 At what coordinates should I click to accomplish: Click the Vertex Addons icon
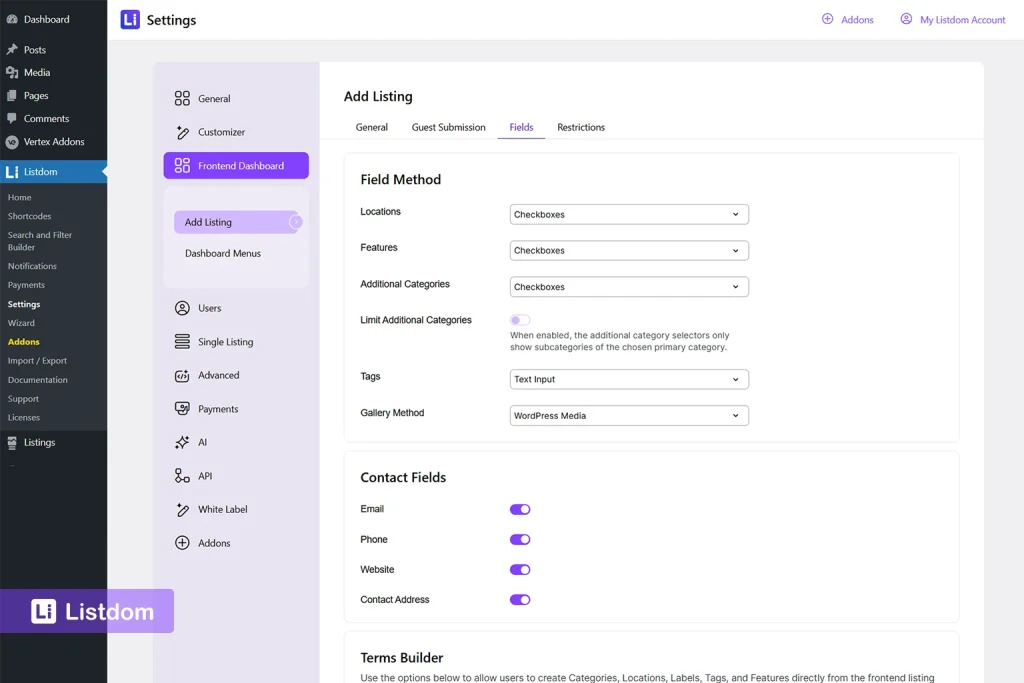pos(12,142)
